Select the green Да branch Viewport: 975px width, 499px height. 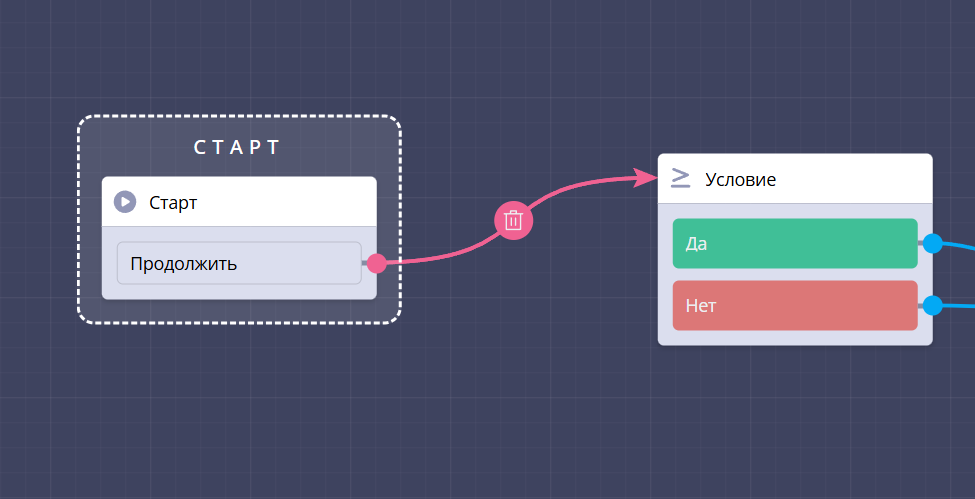pos(794,243)
